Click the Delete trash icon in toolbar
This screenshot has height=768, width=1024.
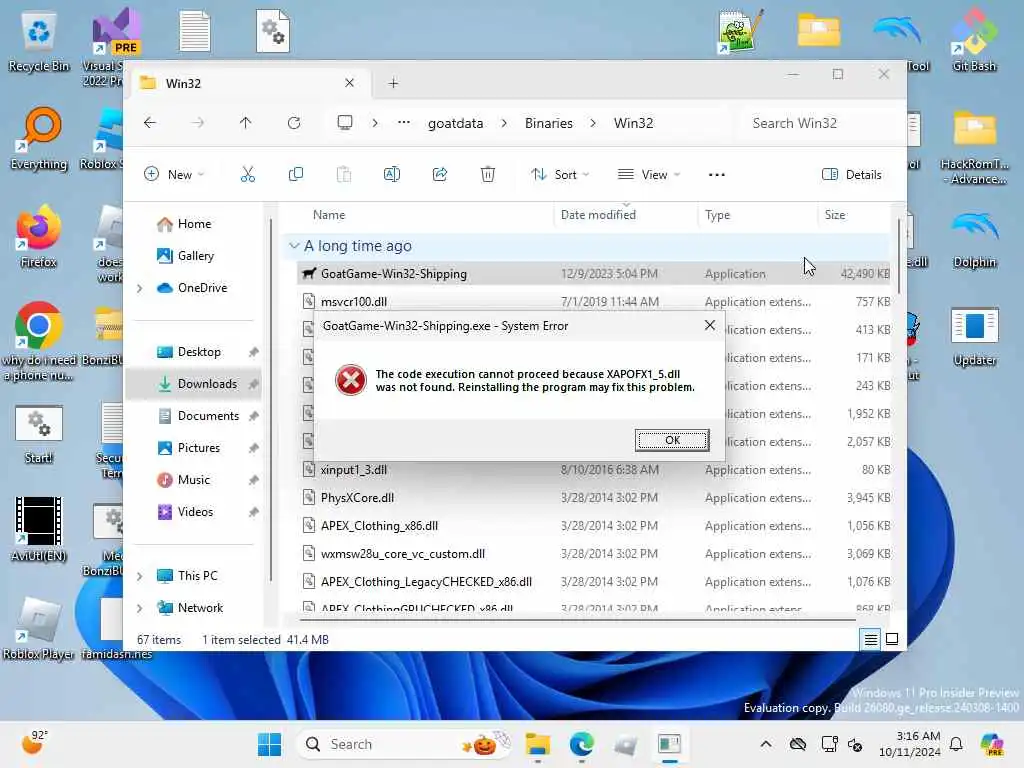[488, 174]
